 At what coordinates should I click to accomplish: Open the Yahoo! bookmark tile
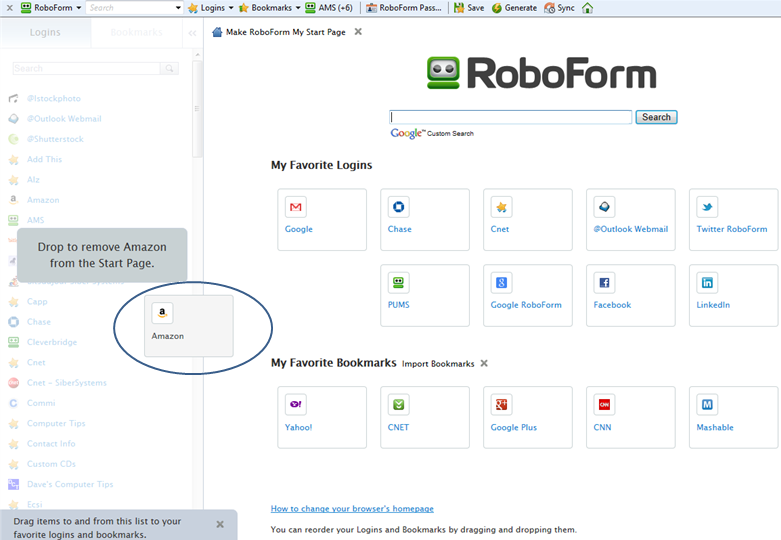coord(322,417)
